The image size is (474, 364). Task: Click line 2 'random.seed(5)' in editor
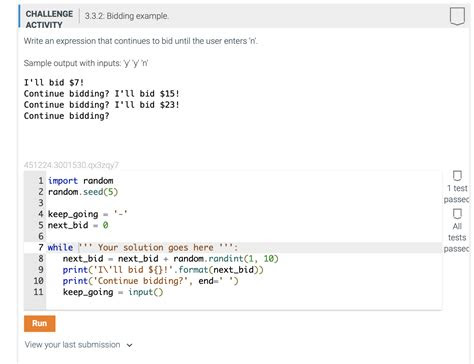pyautogui.click(x=83, y=192)
